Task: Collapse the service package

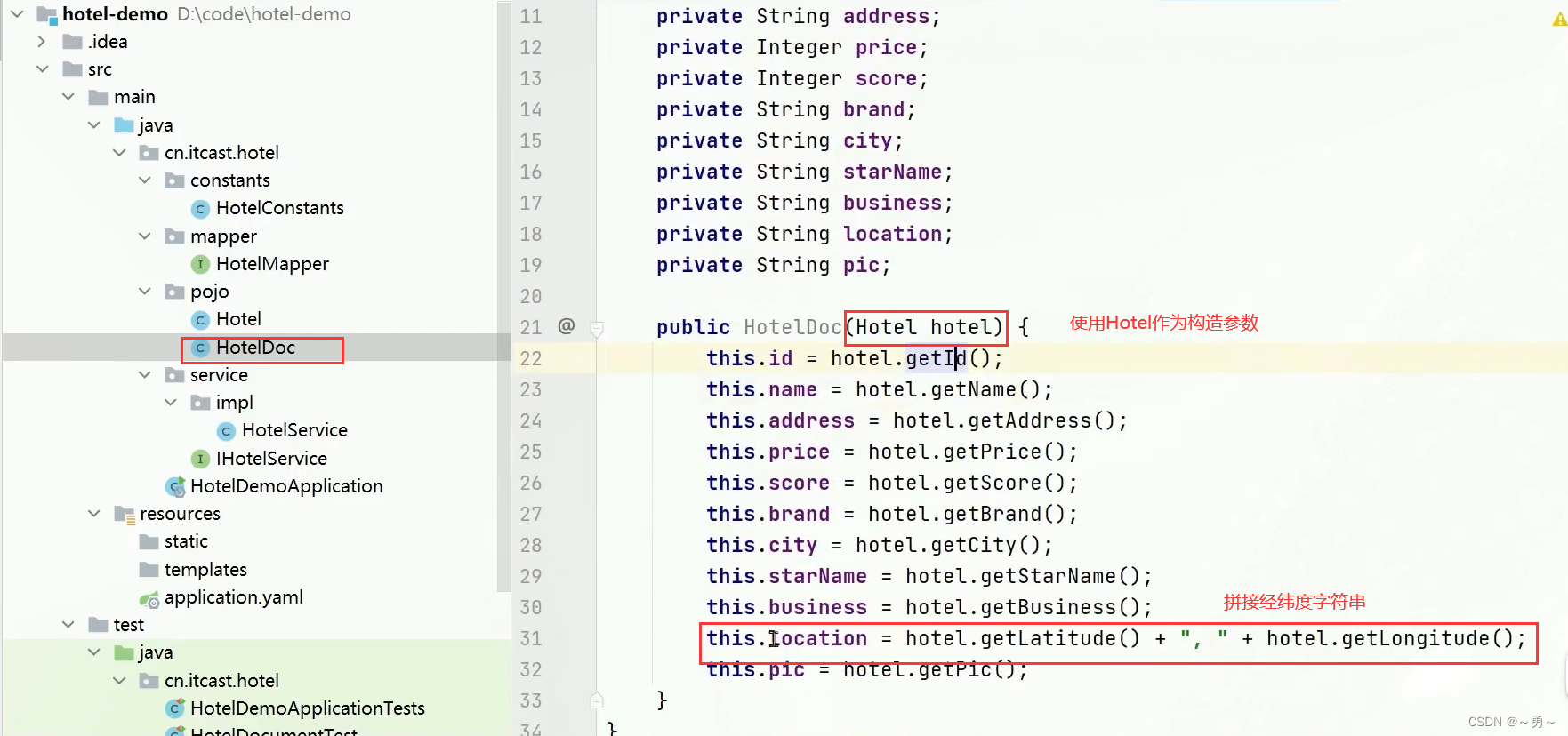Action: [x=145, y=374]
